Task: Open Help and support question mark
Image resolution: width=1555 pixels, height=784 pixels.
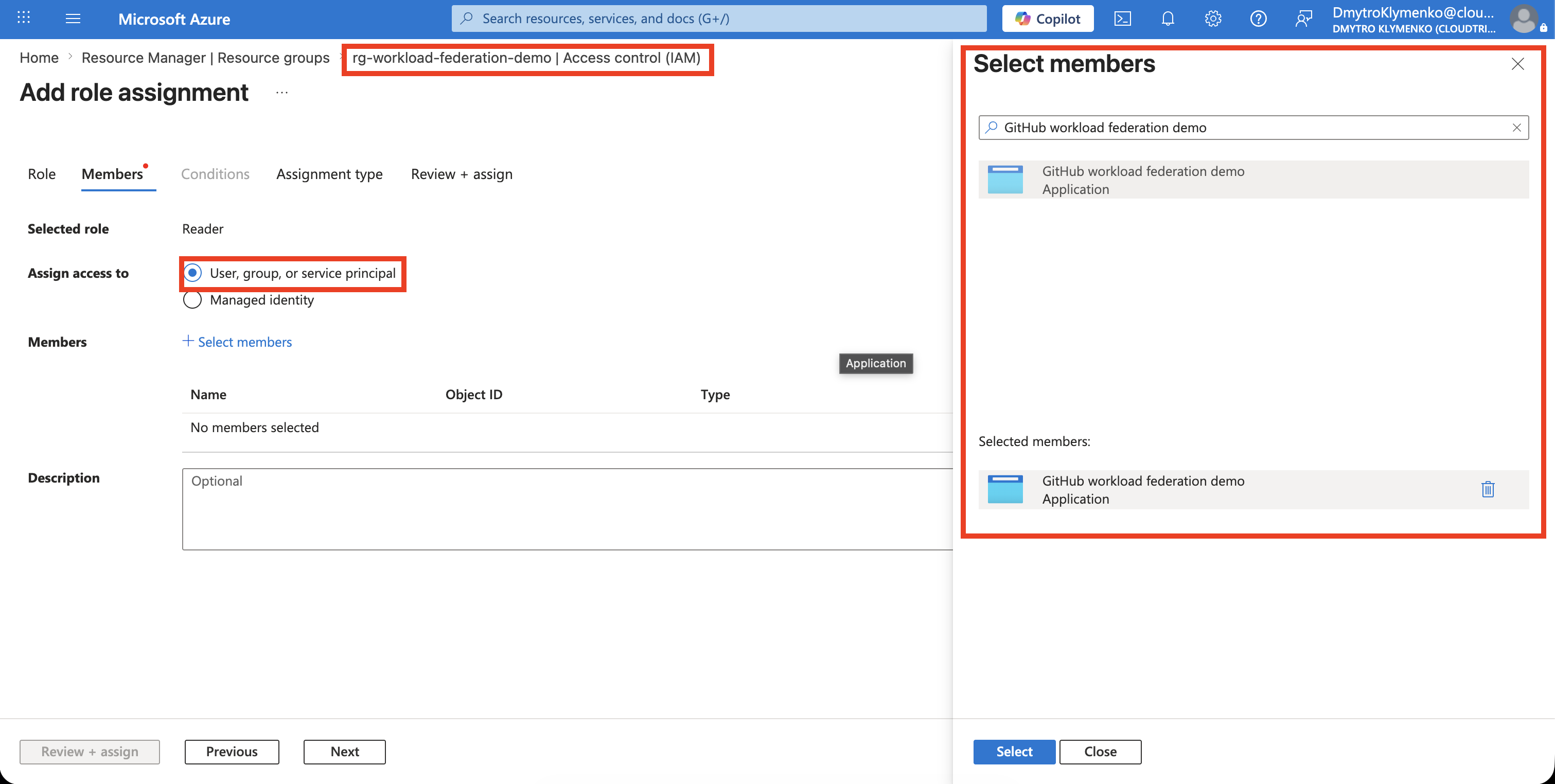Action: pyautogui.click(x=1258, y=18)
